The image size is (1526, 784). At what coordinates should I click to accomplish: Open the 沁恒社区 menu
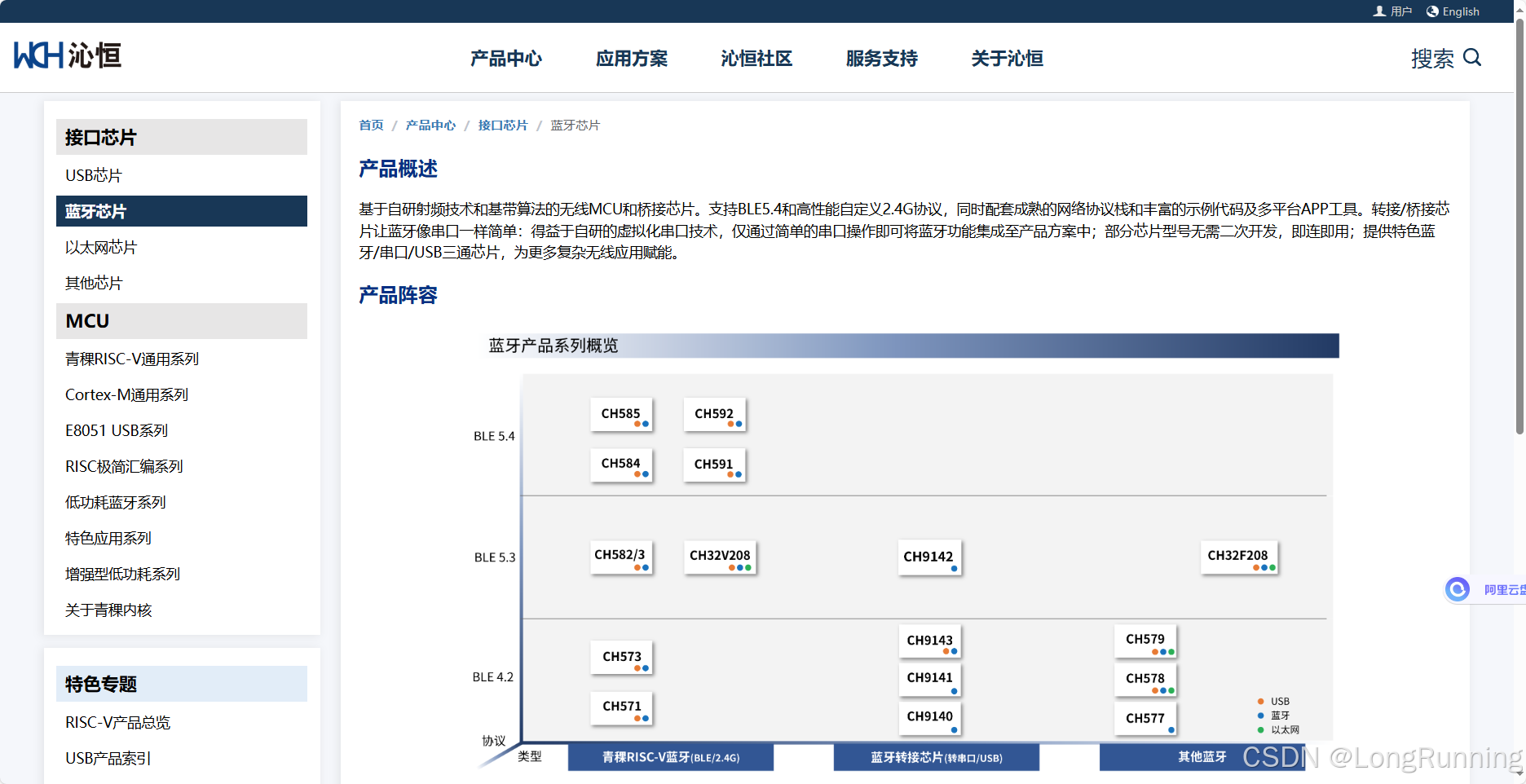756,59
